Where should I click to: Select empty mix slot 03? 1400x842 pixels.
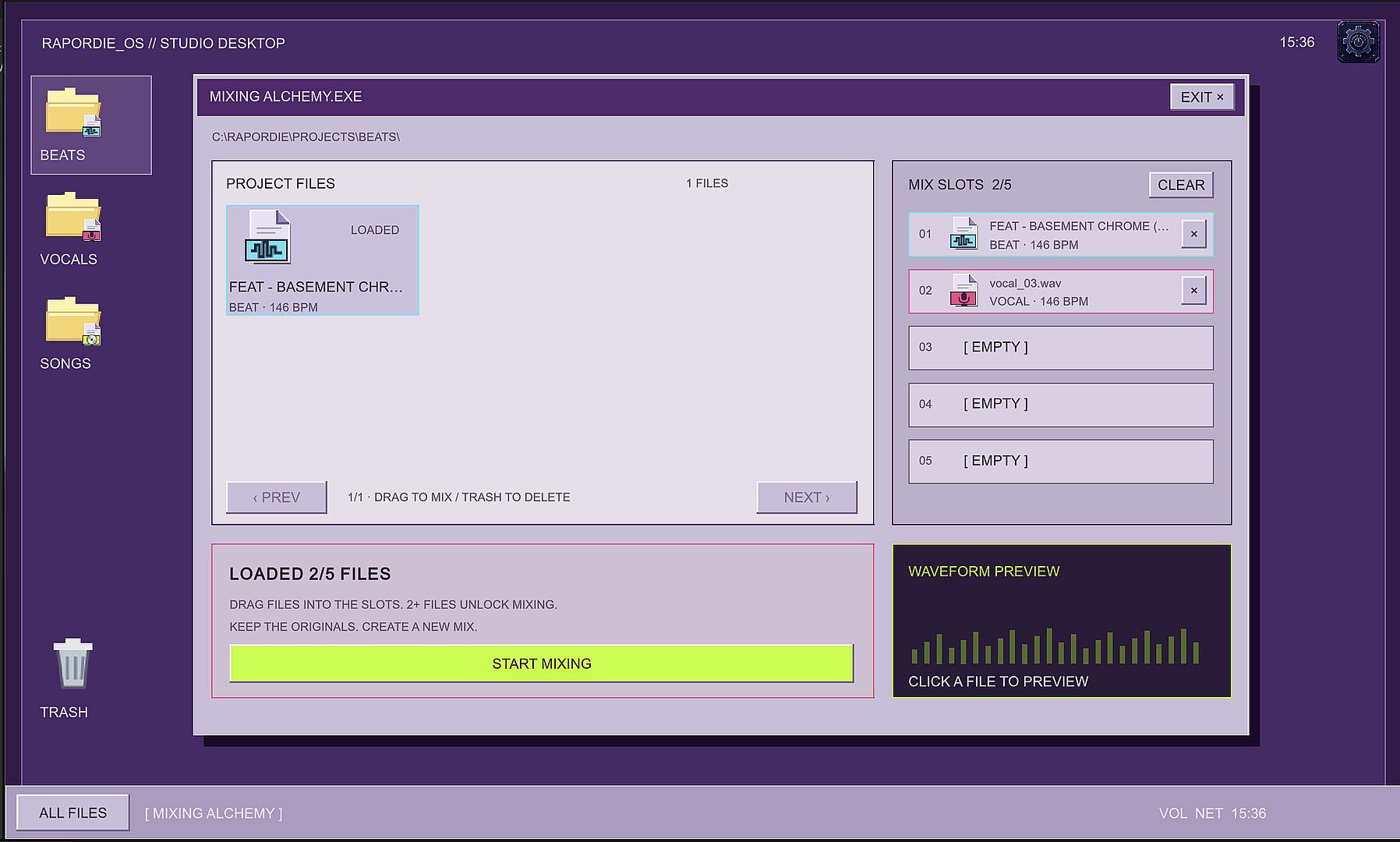click(x=1060, y=348)
